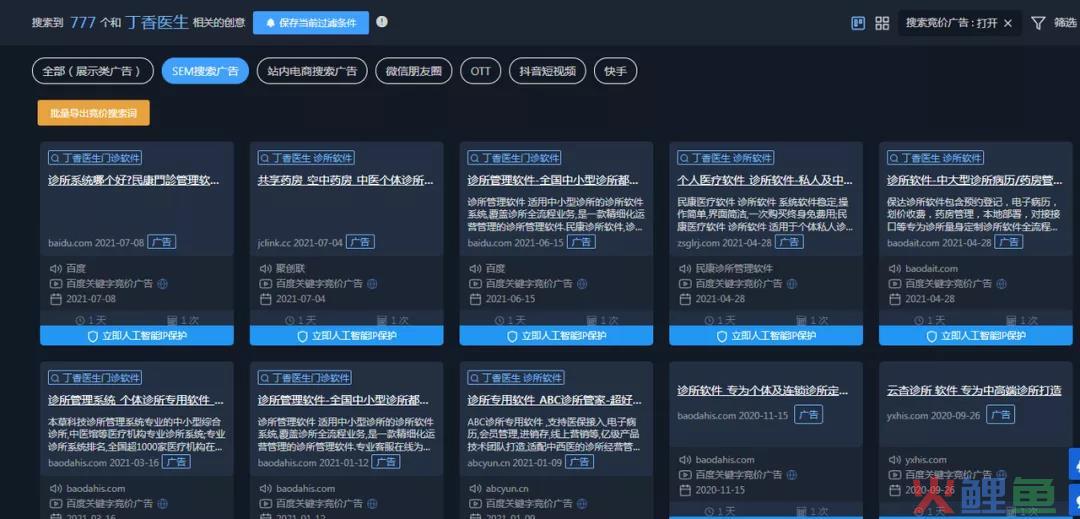Click the speaker icon beside abcyun.cn

coord(475,488)
